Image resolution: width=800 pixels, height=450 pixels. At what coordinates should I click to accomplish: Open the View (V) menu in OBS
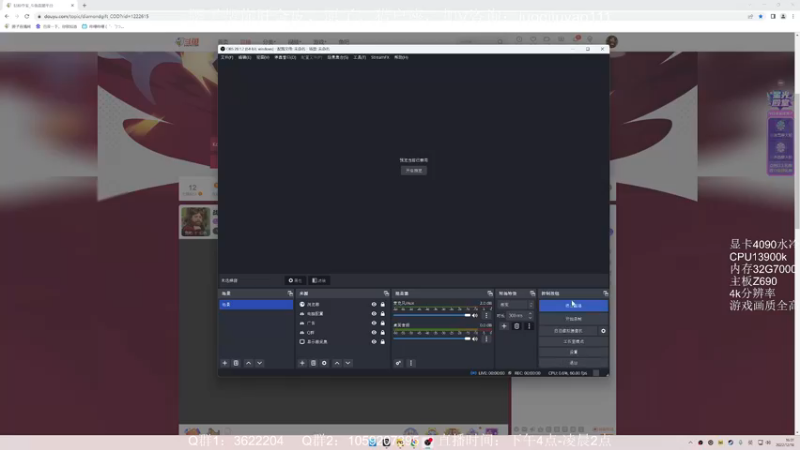(263, 58)
